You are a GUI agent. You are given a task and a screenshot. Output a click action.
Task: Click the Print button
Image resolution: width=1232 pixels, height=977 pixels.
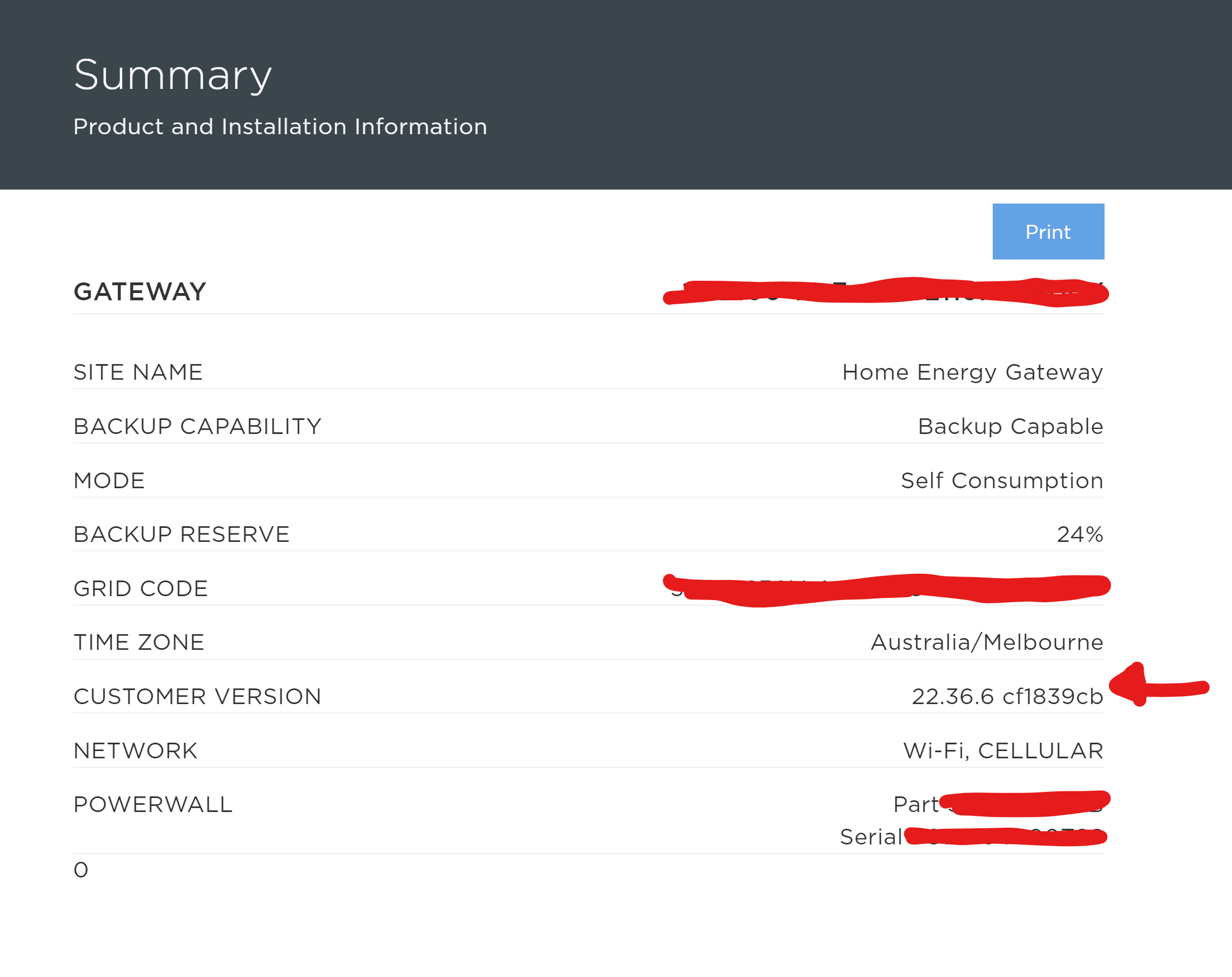click(1048, 232)
